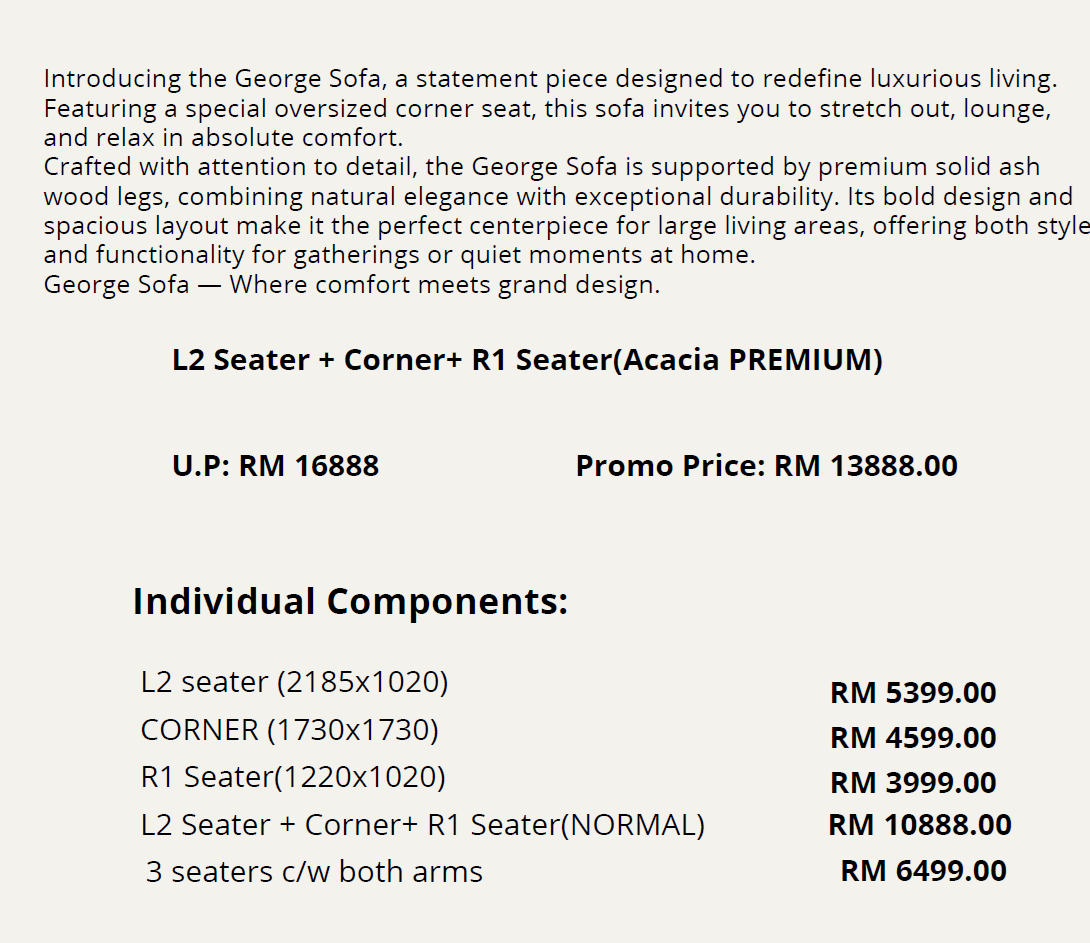Select the L2 Seater + Corner+ R1 Seater(NORMAL) item
Viewport: 1090px width, 943px height.
click(422, 825)
